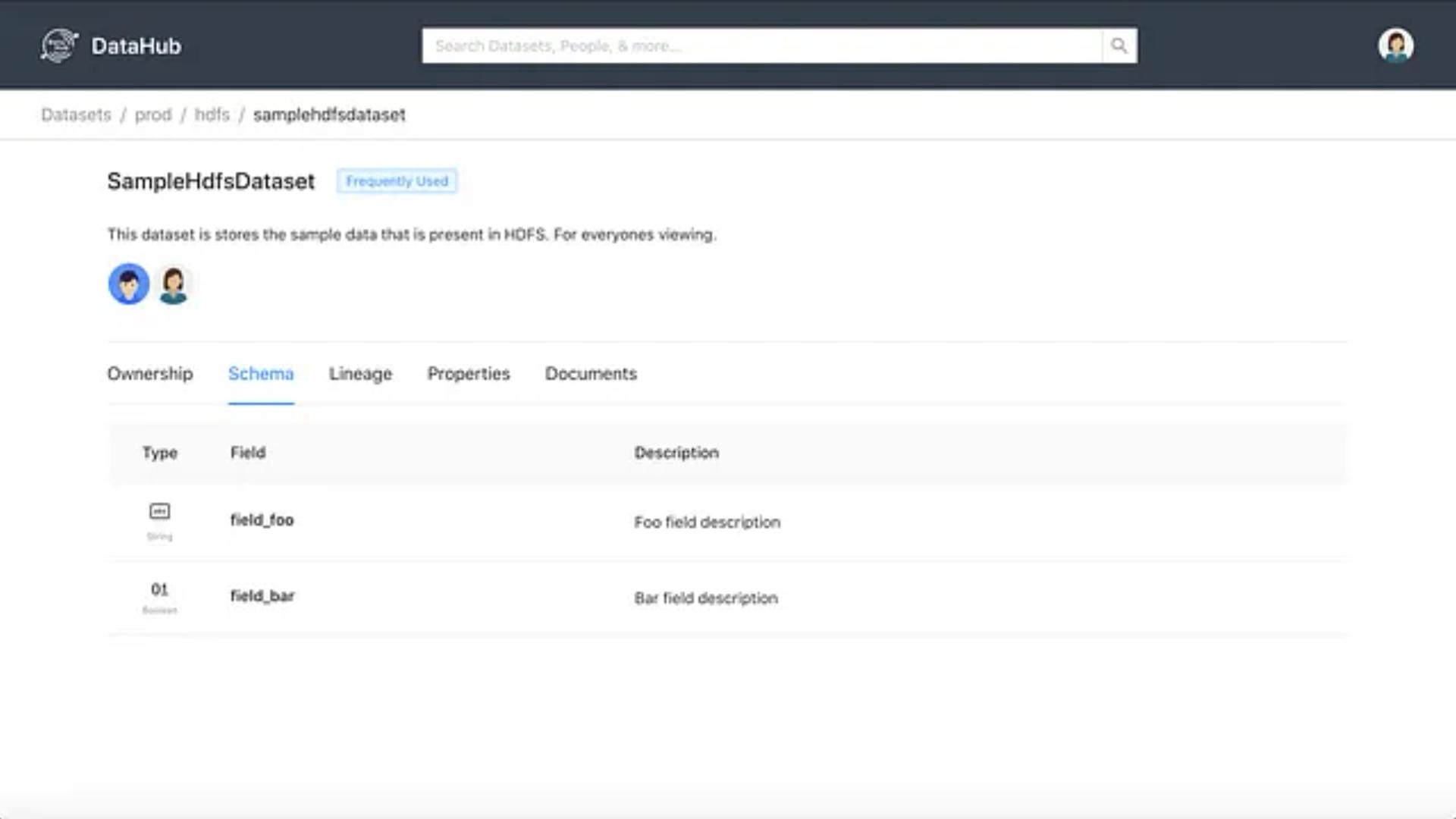Focus the Search Datasets input field
Image resolution: width=1456 pixels, height=819 pixels.
tap(761, 45)
